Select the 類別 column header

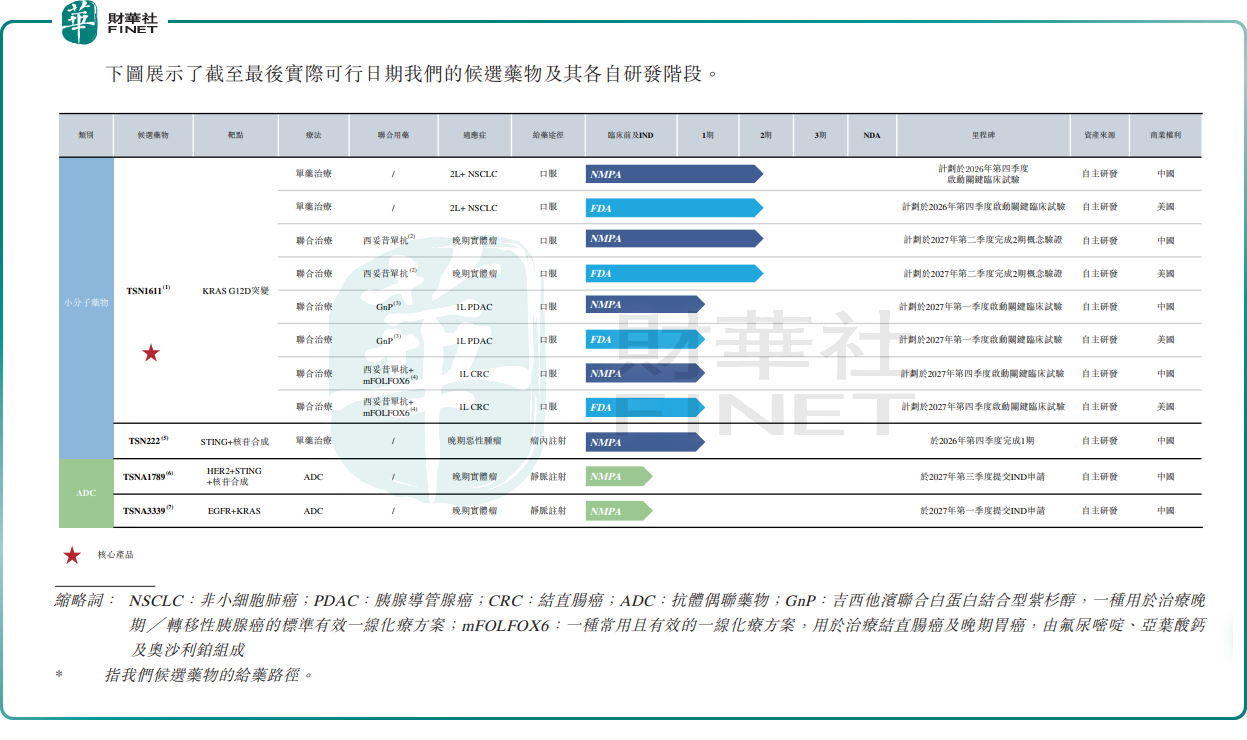[86, 135]
